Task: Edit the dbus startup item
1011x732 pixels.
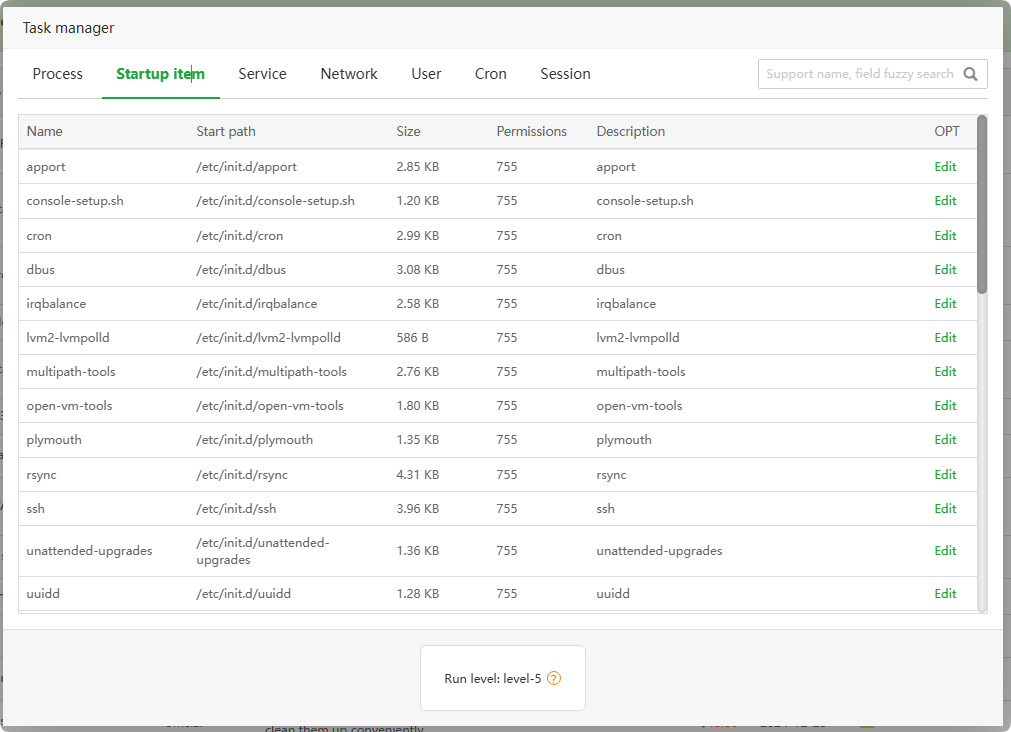Action: click(x=945, y=270)
